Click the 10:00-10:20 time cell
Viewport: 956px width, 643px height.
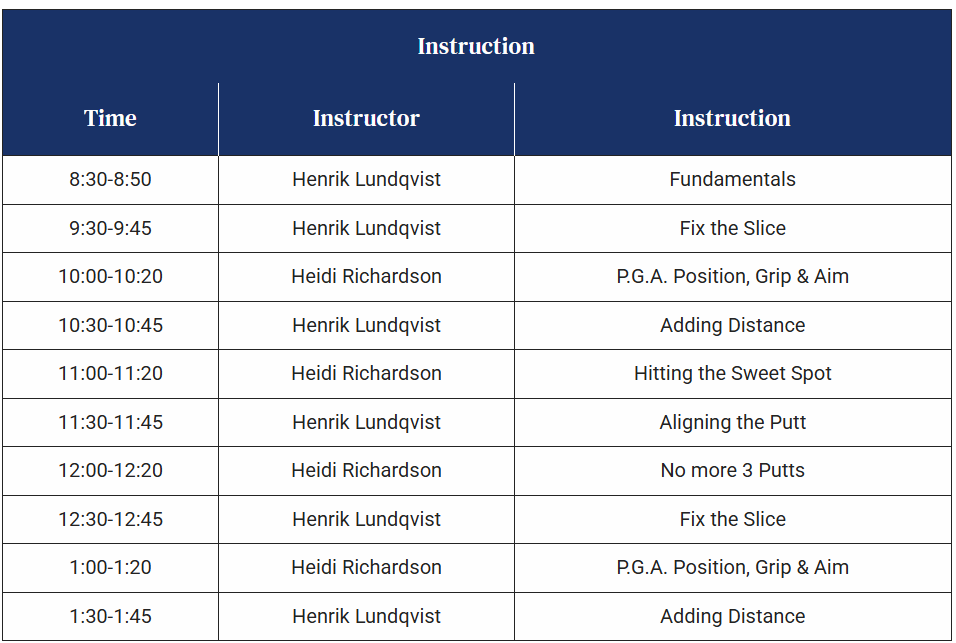(110, 277)
